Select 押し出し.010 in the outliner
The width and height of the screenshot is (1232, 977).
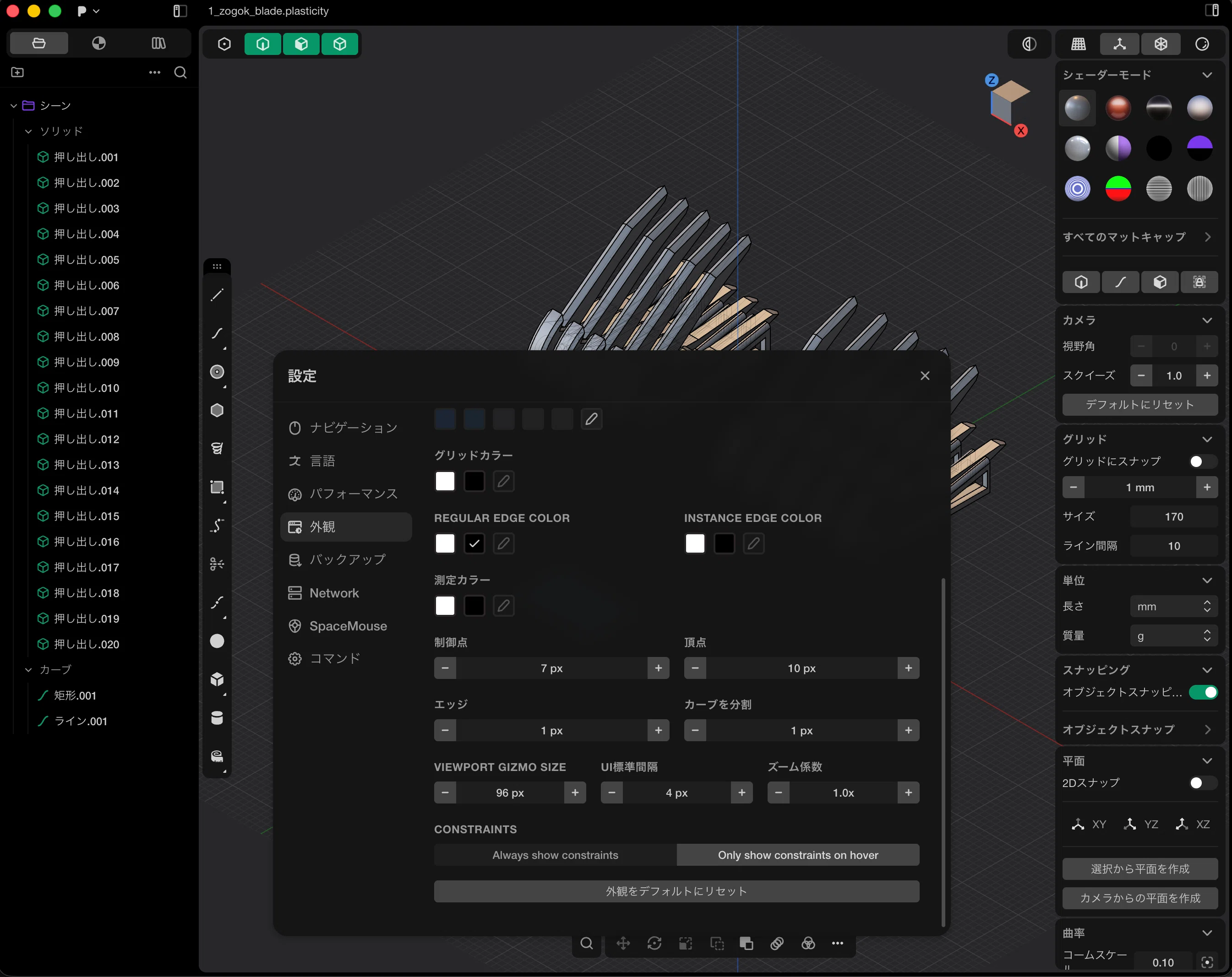pos(87,388)
